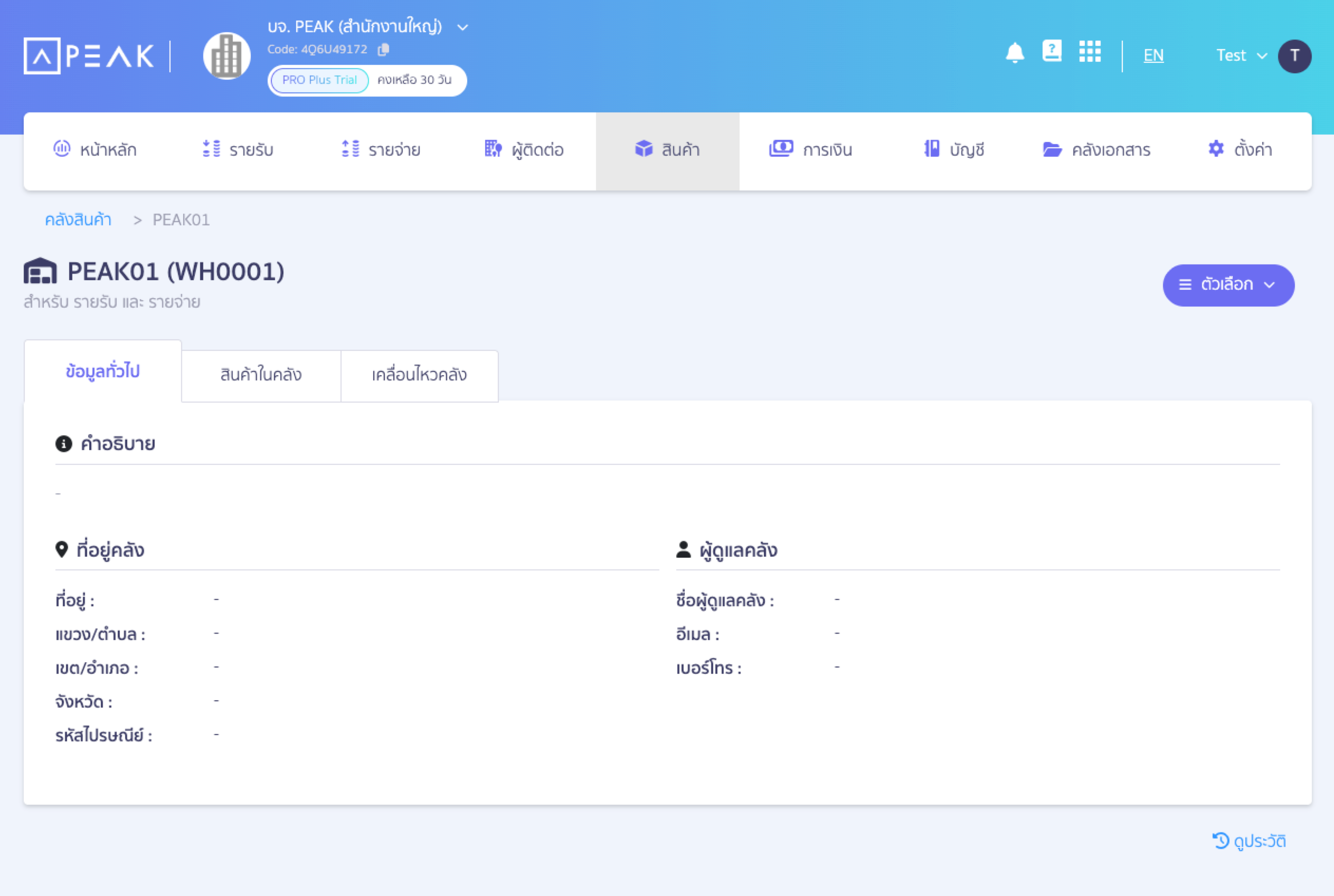Image resolution: width=1334 pixels, height=896 pixels.
Task: Open the apps grid menu
Action: point(1090,51)
